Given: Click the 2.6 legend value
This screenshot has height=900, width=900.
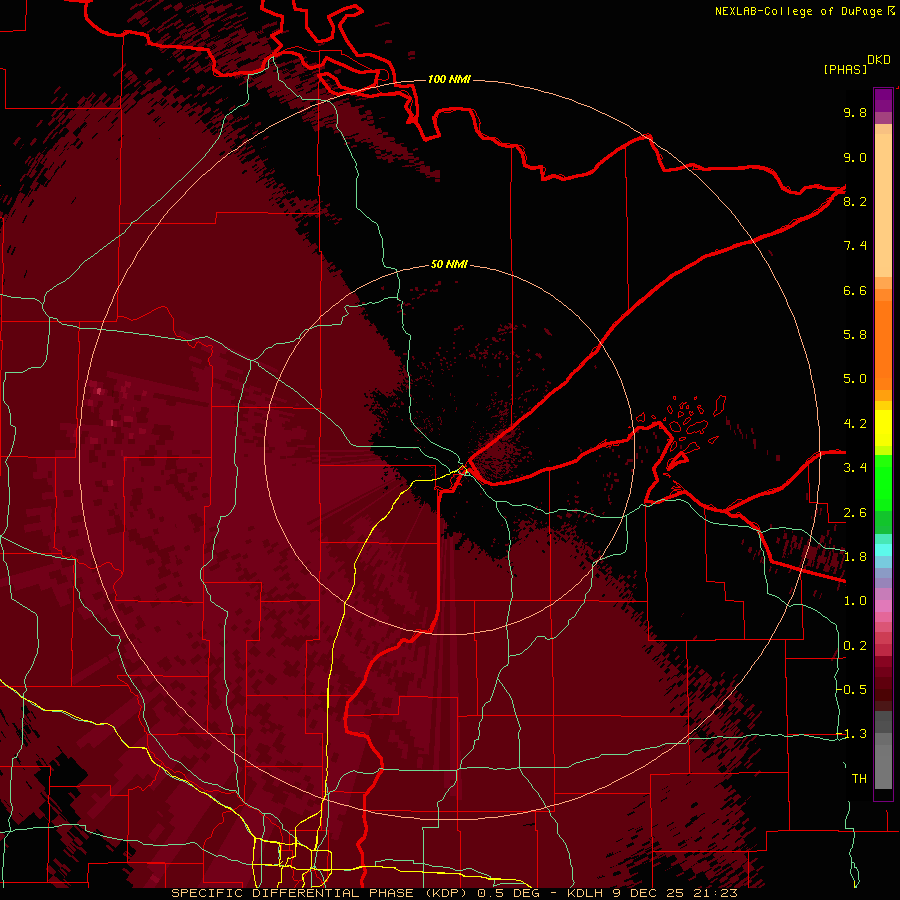Looking at the screenshot, I should (855, 513).
